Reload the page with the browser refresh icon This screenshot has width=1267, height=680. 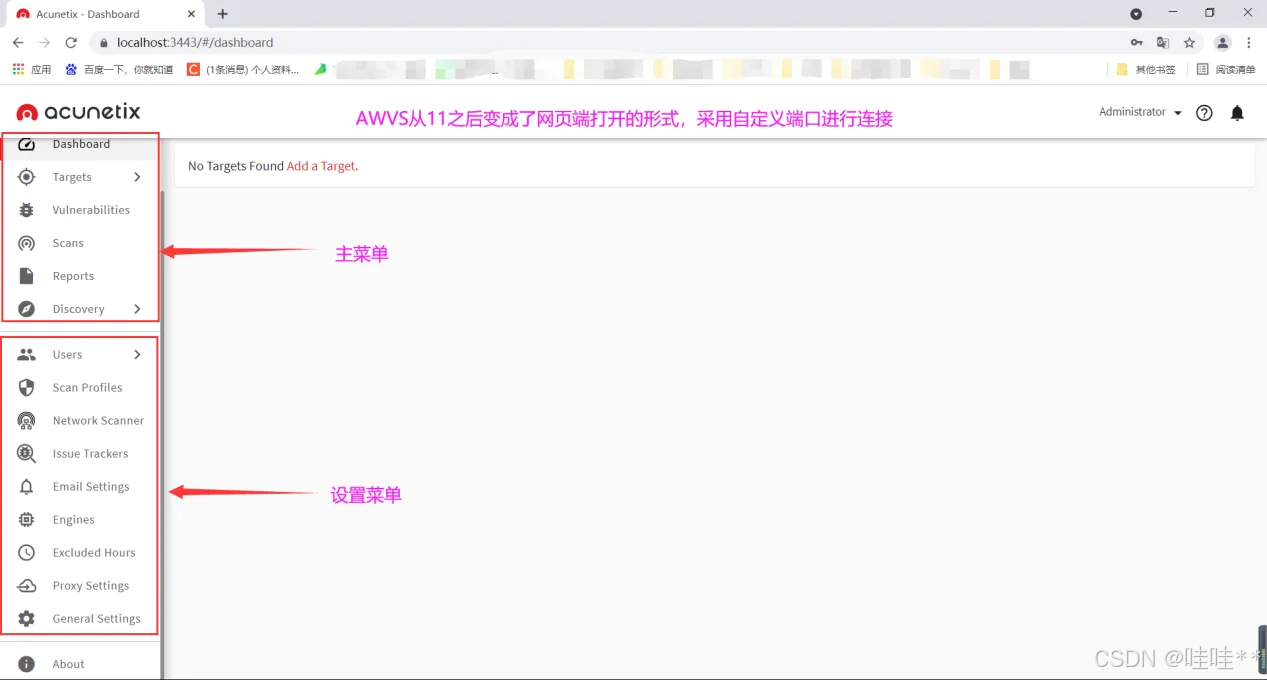(x=71, y=43)
